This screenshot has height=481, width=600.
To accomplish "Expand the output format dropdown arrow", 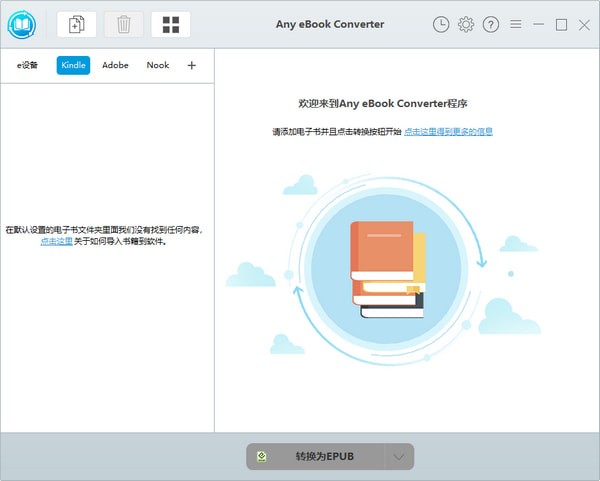I will point(399,457).
